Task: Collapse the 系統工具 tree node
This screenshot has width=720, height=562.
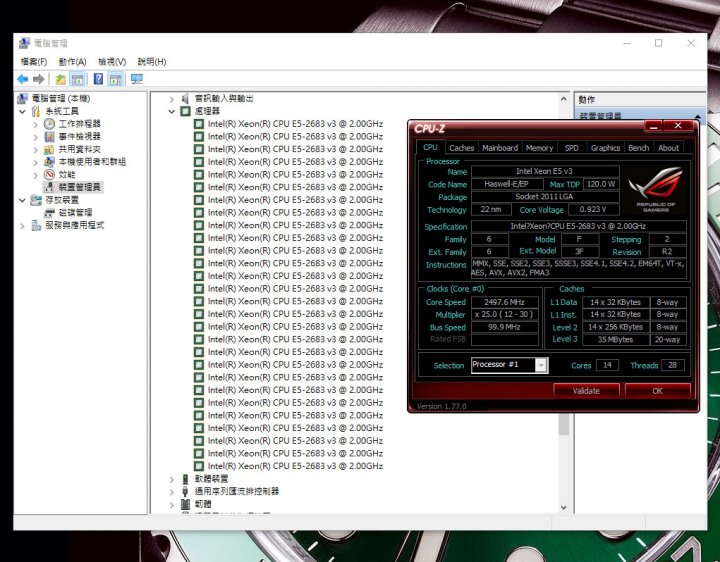Action: [22, 111]
